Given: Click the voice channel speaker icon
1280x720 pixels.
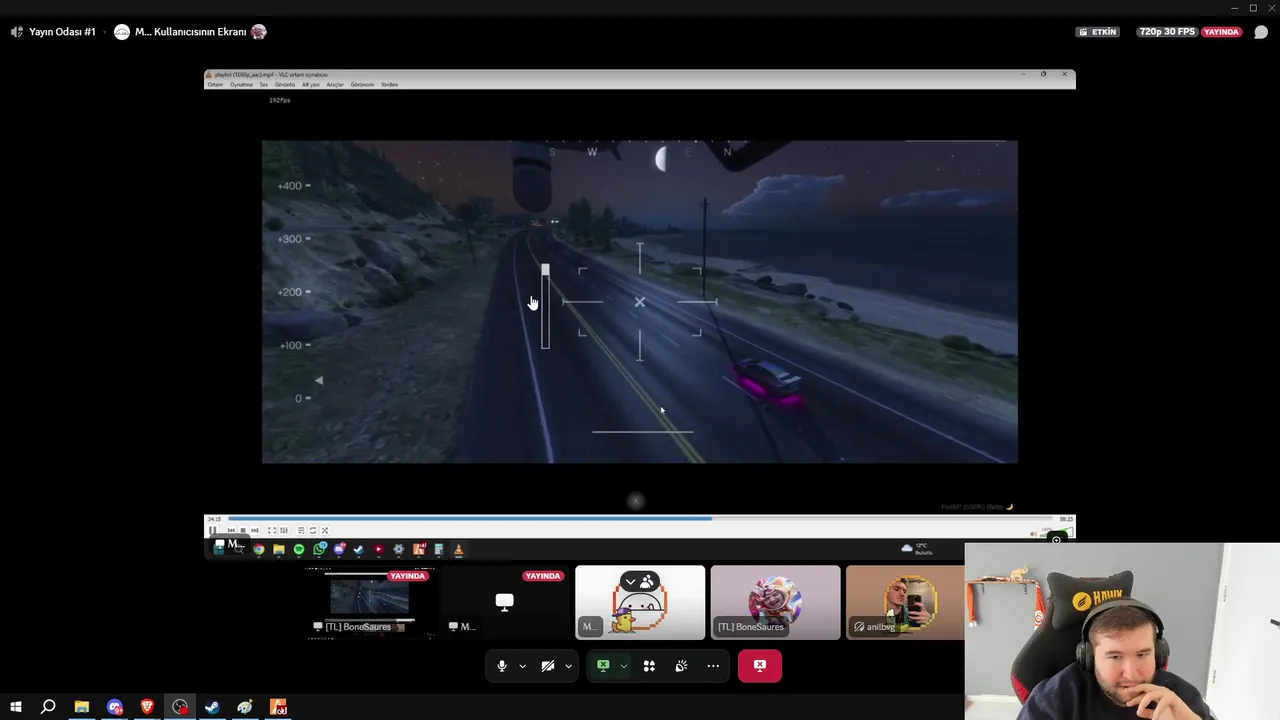Looking at the screenshot, I should [x=16, y=32].
